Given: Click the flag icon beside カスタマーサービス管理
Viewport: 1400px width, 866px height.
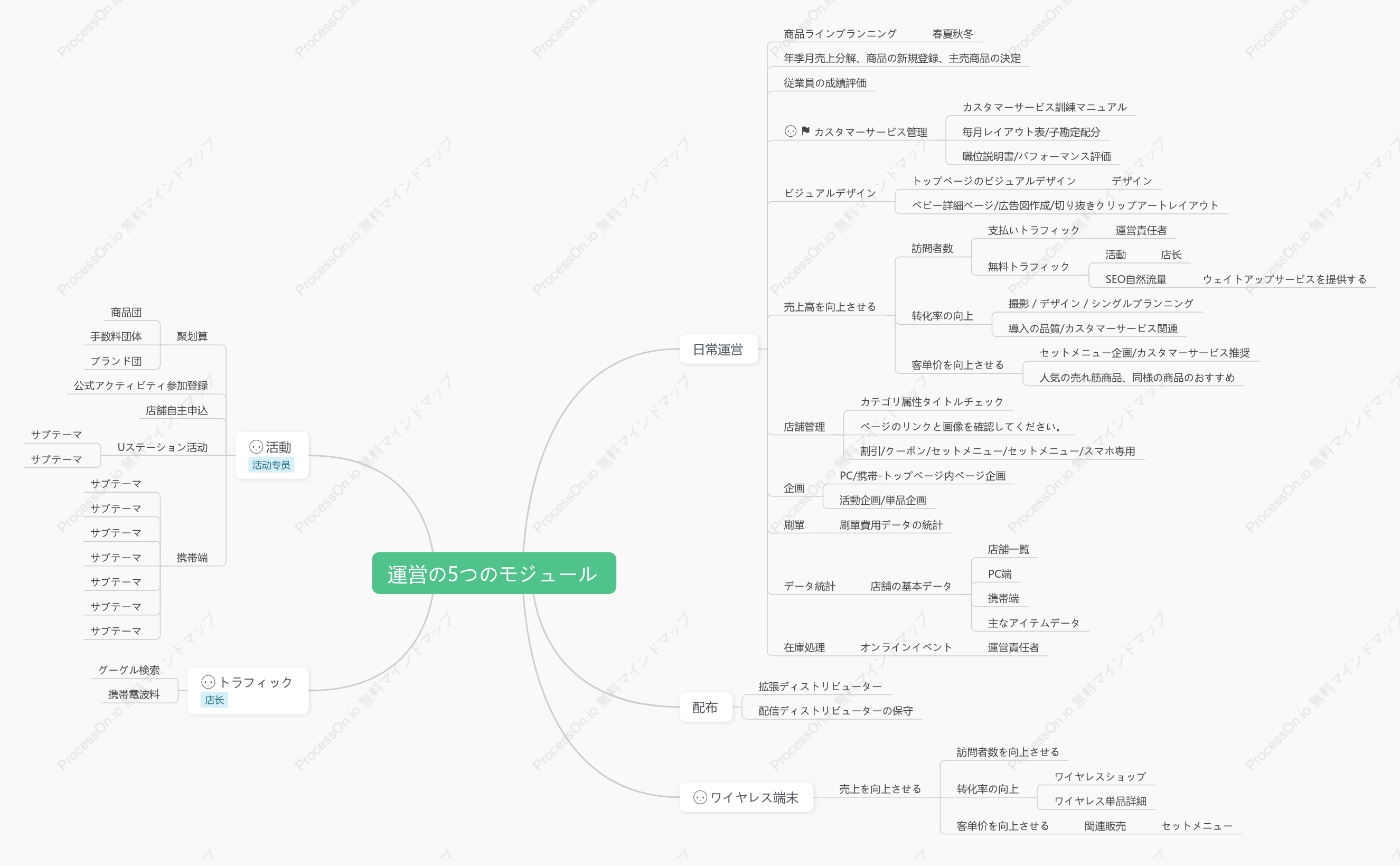Looking at the screenshot, I should click(x=805, y=130).
